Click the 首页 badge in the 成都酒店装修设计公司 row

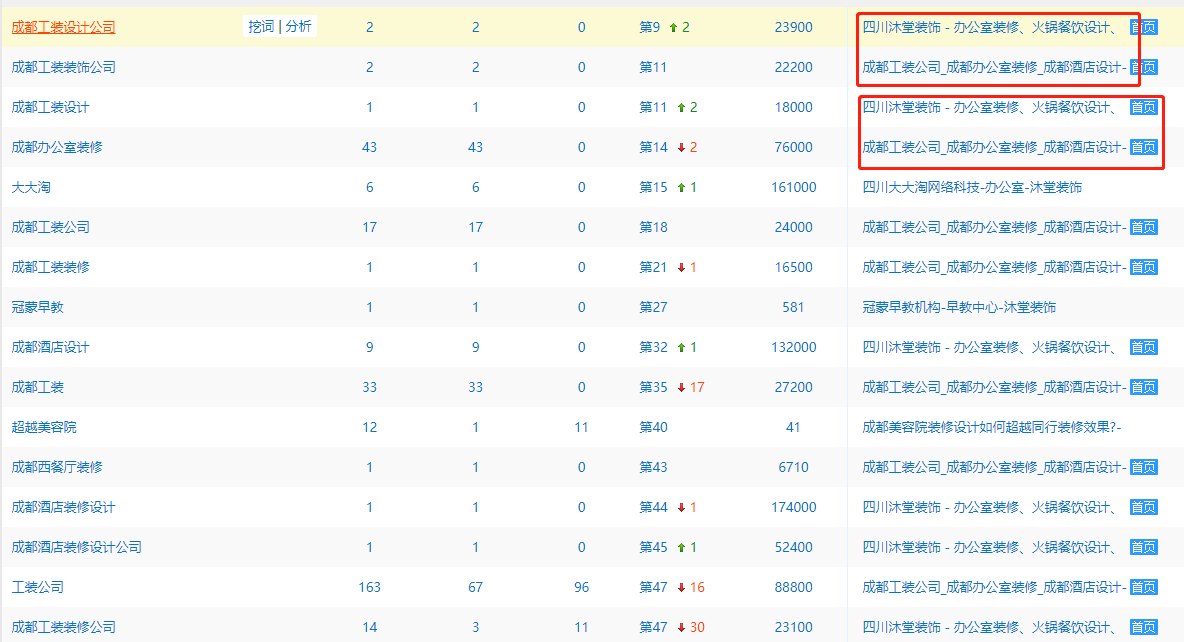point(1143,548)
